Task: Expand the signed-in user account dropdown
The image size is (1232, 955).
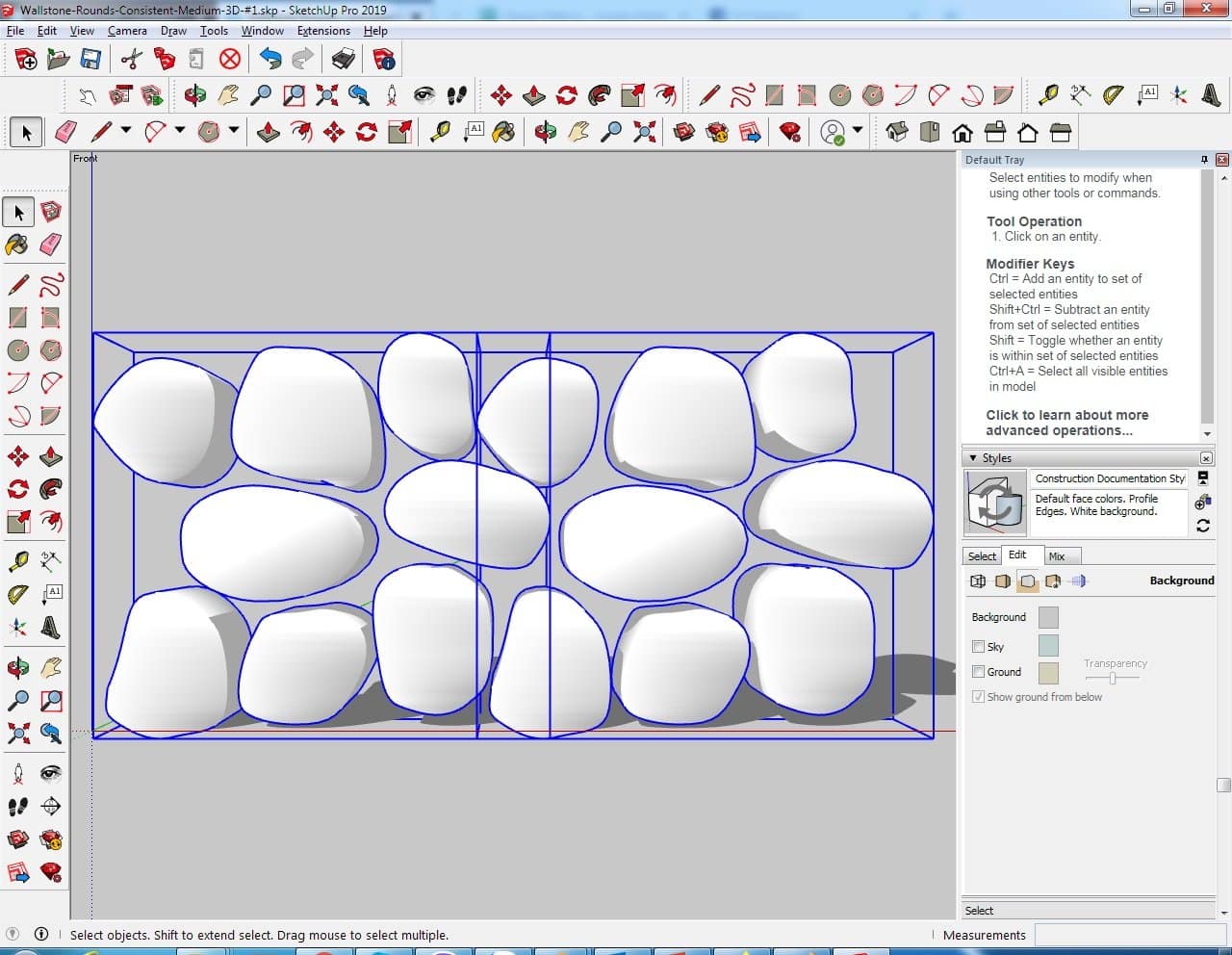Action: click(858, 130)
